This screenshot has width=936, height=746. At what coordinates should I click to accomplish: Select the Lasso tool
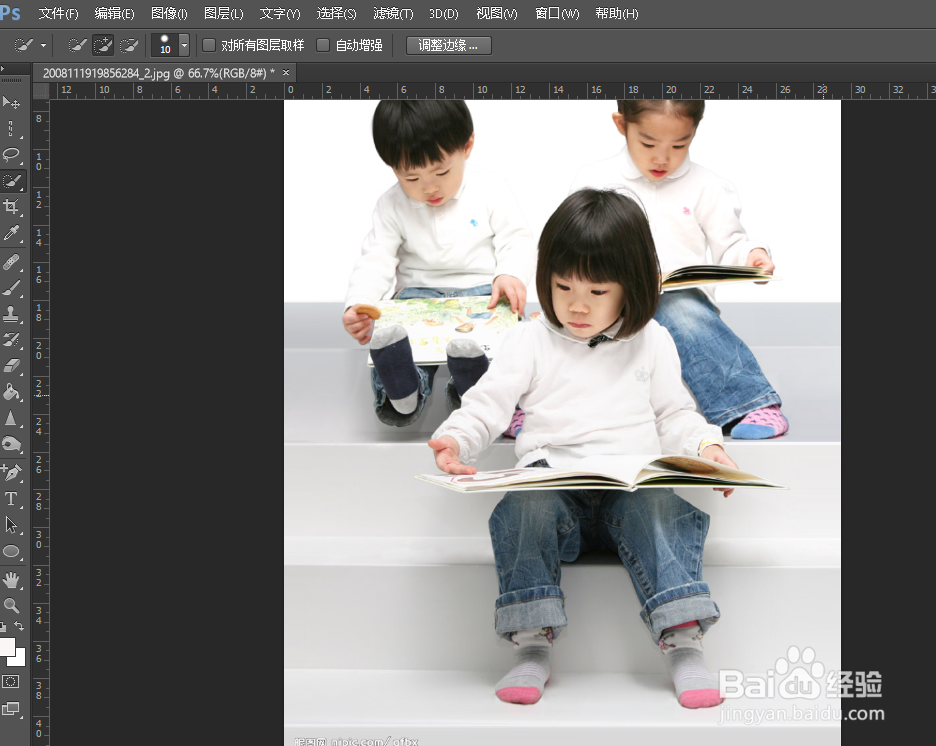(13, 155)
